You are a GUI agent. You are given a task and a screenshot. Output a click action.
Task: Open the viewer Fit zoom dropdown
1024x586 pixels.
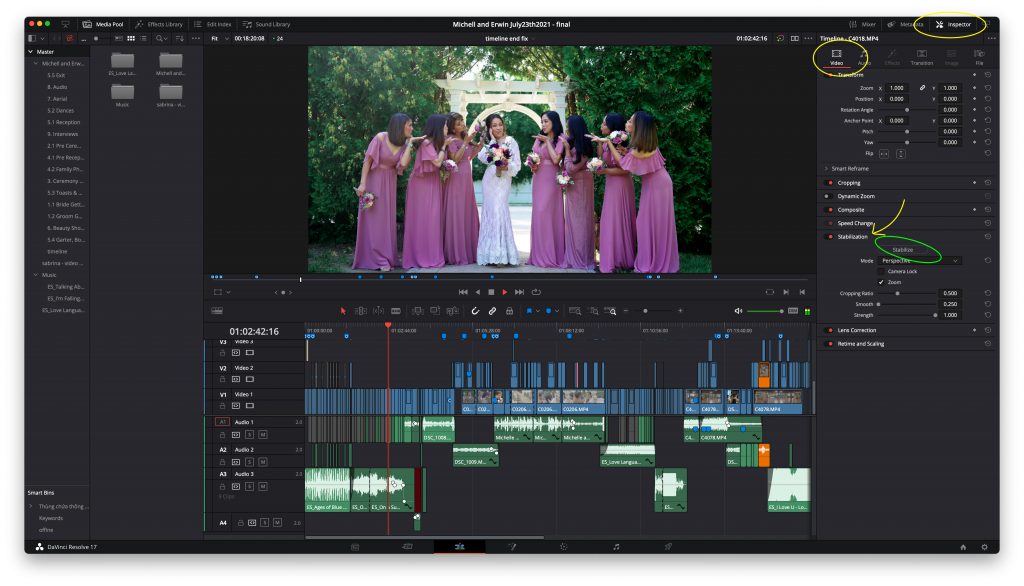pyautogui.click(x=219, y=38)
